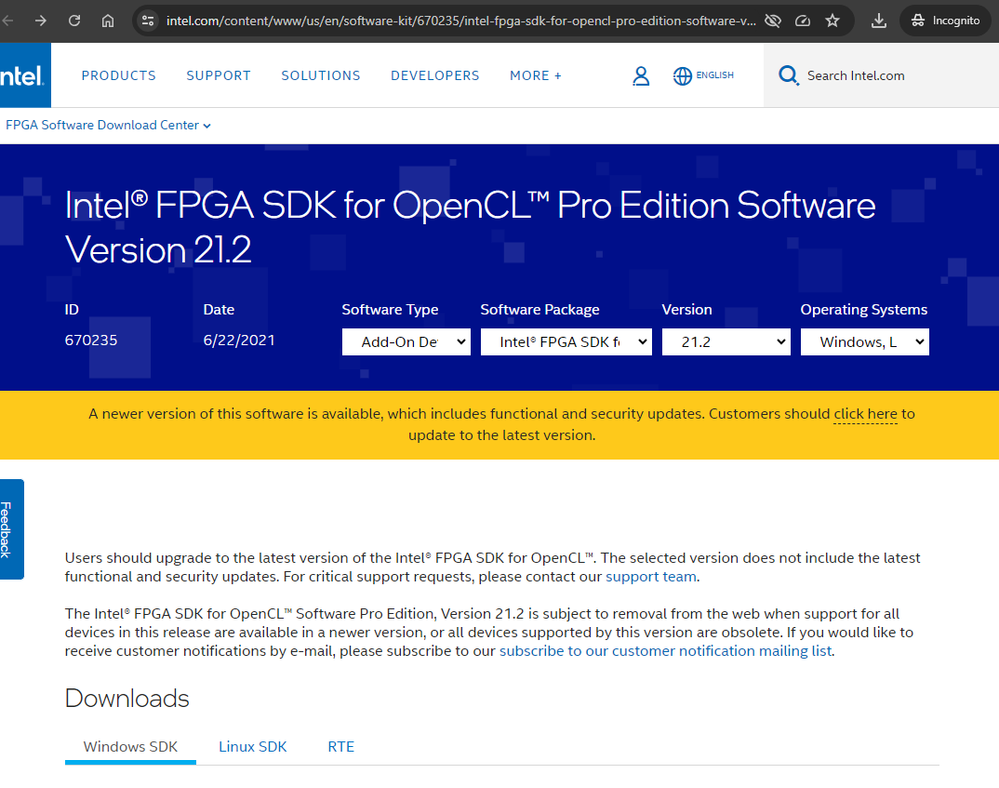Open browser downloads icon
The height and width of the screenshot is (788, 999).
coord(879,21)
